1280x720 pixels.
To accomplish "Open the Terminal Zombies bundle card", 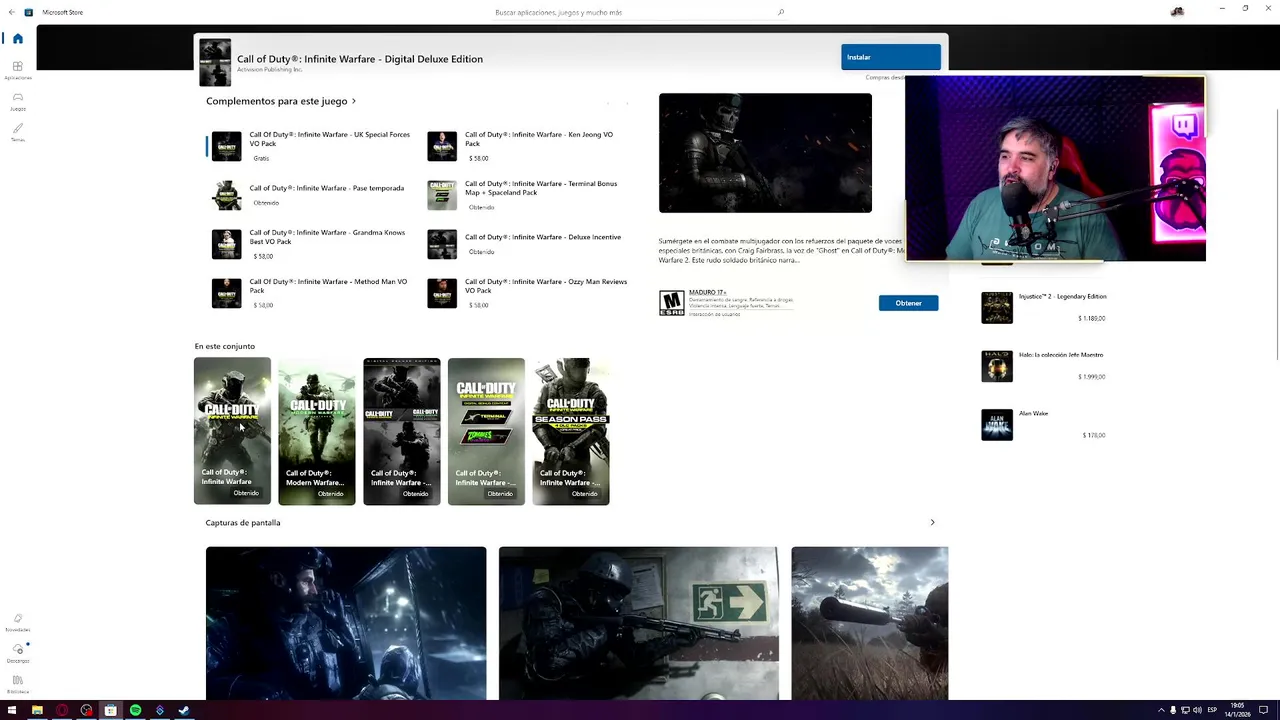I will pyautogui.click(x=486, y=431).
